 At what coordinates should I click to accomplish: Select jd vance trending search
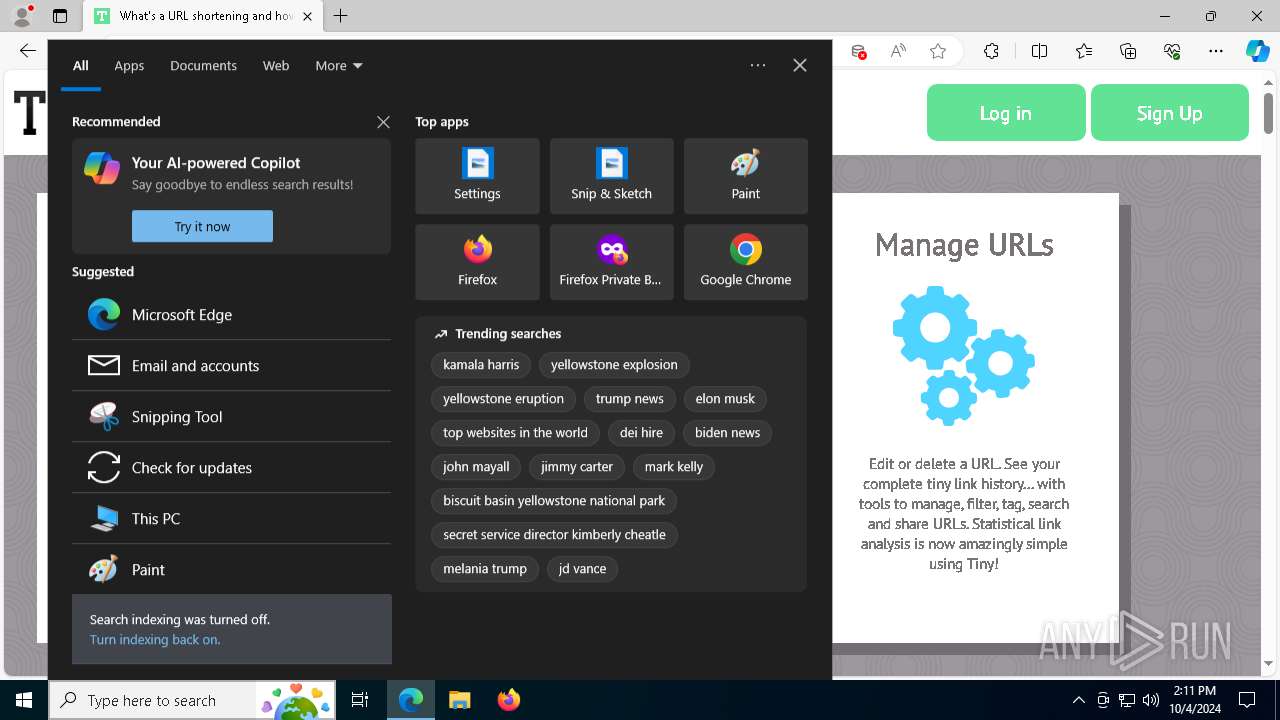tap(582, 569)
